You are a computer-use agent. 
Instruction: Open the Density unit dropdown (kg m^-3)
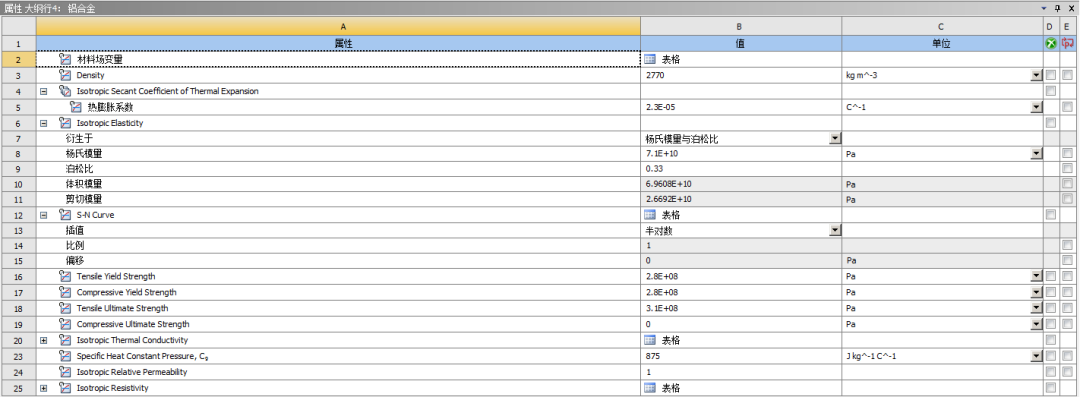1036,75
